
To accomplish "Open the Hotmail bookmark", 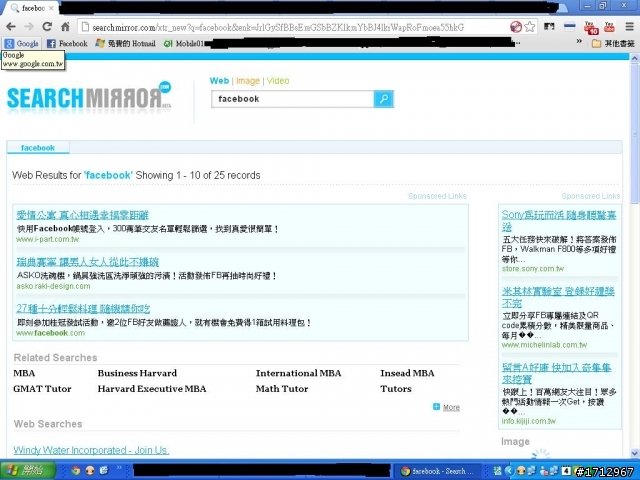I will [x=126, y=43].
